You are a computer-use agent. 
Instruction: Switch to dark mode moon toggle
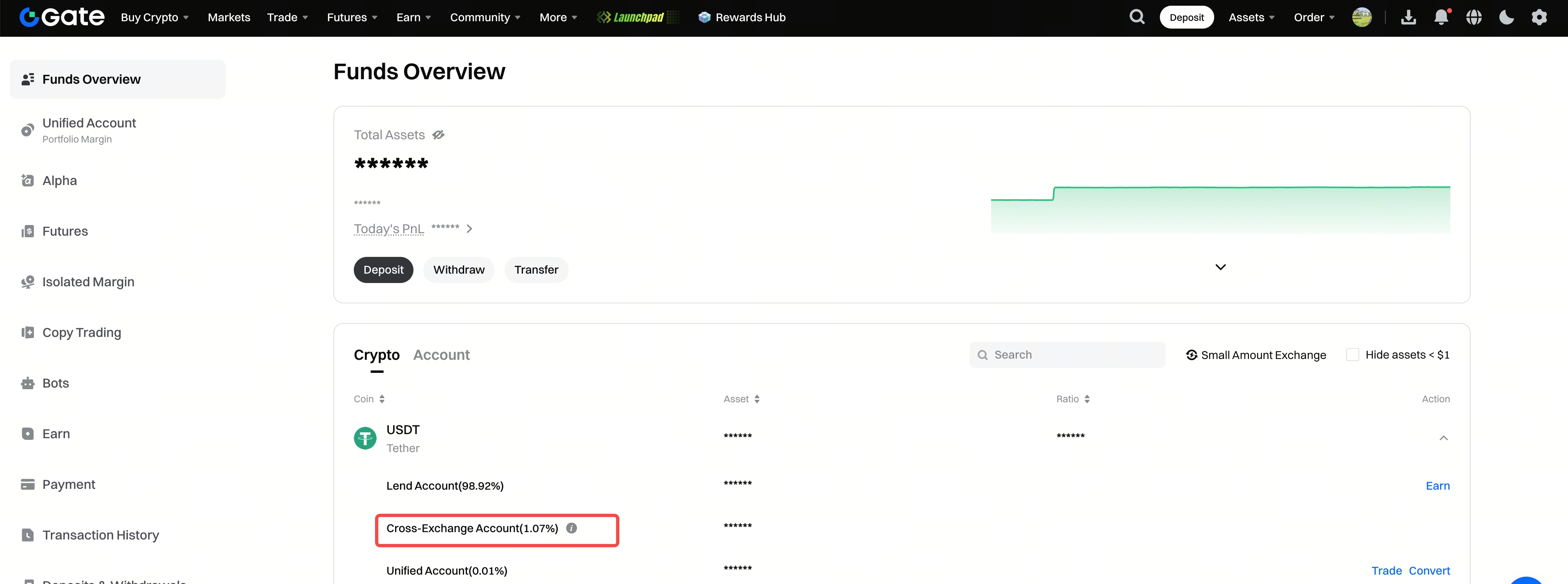[1506, 17]
